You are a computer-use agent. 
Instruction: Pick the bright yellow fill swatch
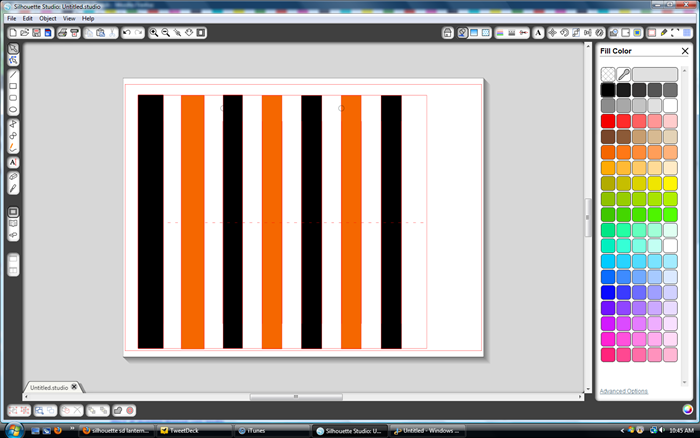pyautogui.click(x=671, y=184)
